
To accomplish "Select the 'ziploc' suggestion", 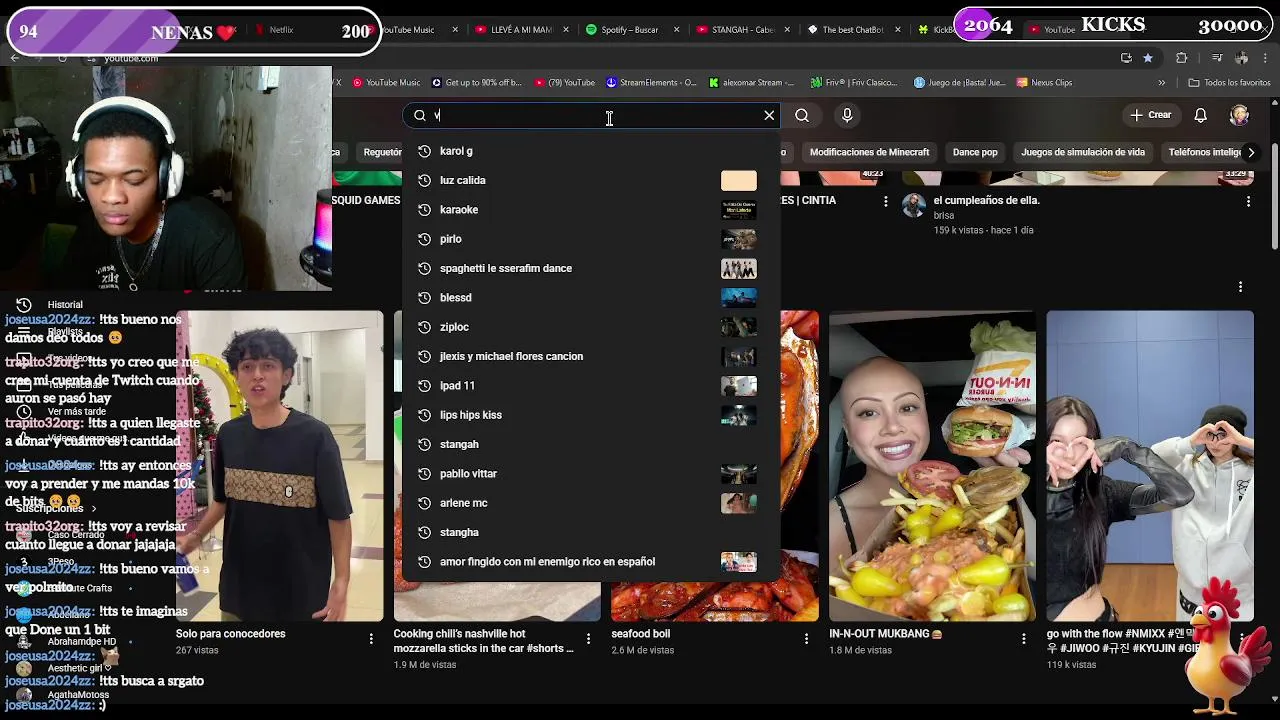I will 591,327.
